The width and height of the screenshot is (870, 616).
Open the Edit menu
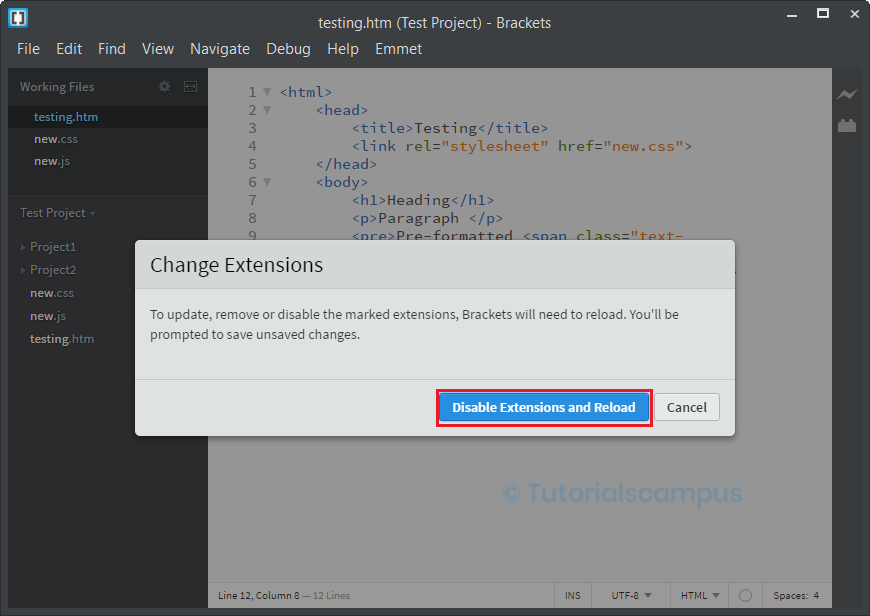pyautogui.click(x=69, y=49)
